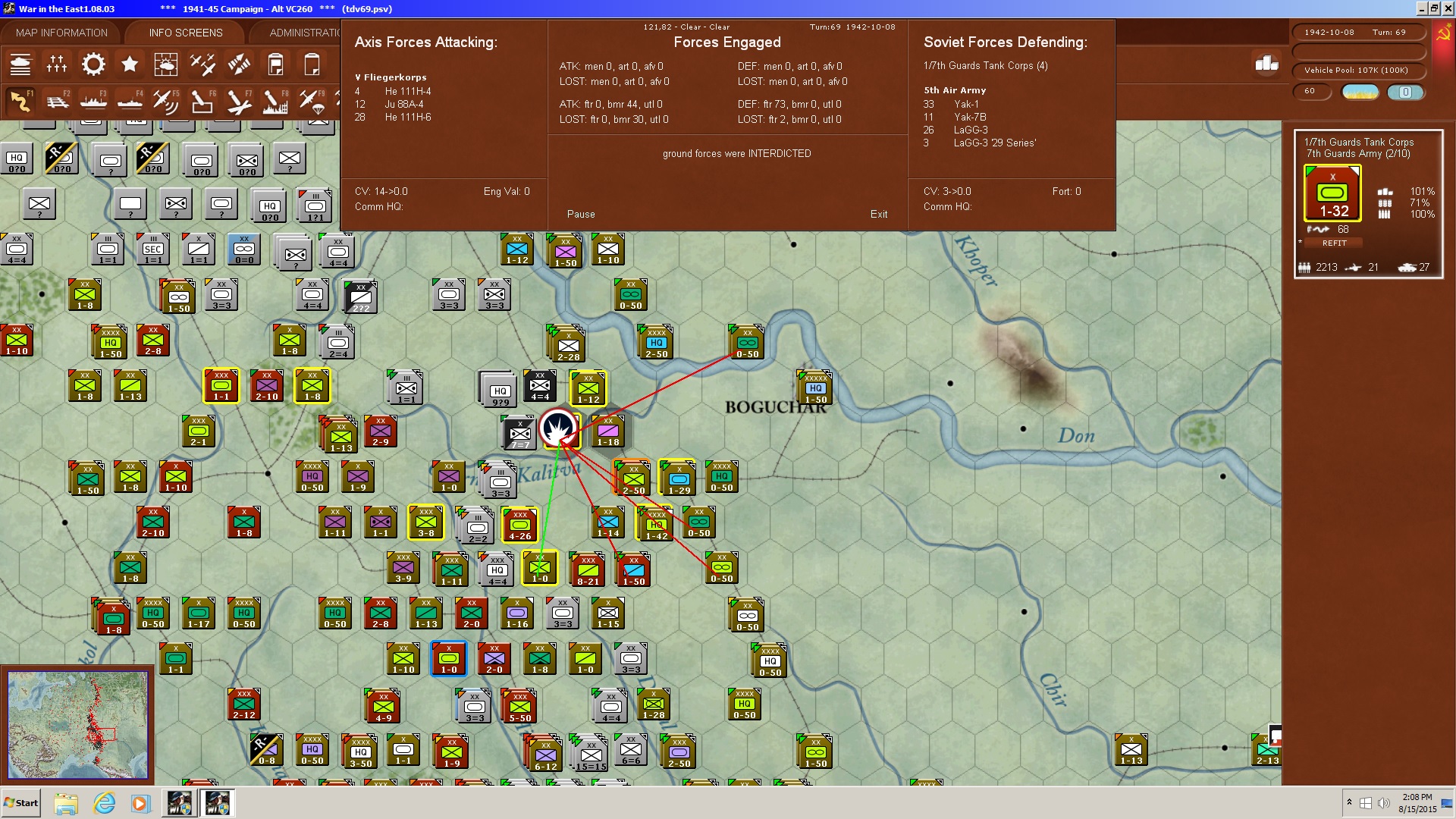Click the stacked blocks supply icon
Viewport: 1456px width, 819px height.
[x=1266, y=64]
